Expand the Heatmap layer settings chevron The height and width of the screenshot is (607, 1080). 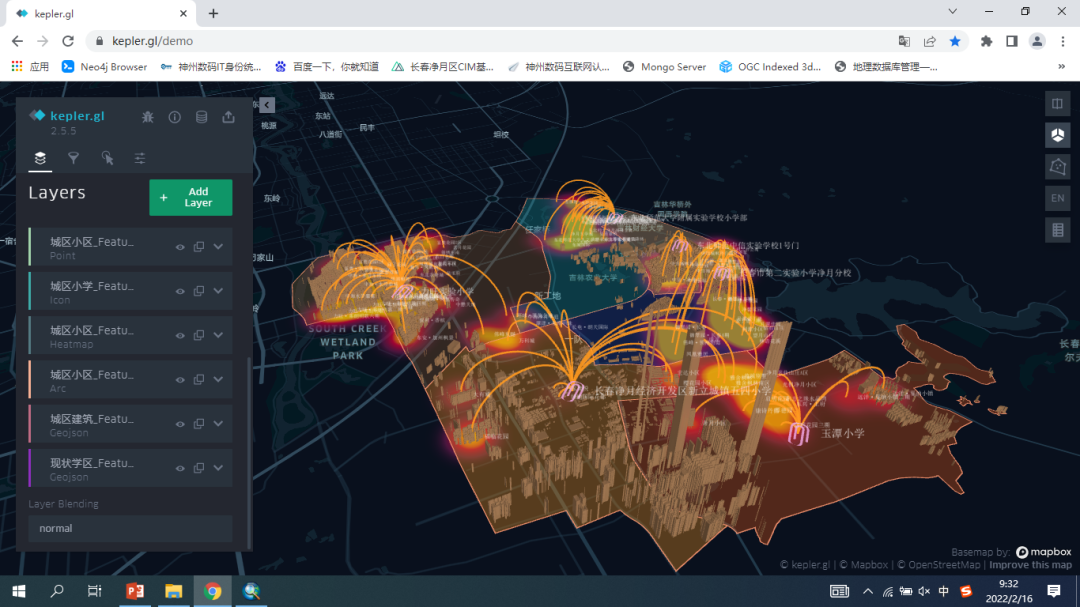[218, 335]
